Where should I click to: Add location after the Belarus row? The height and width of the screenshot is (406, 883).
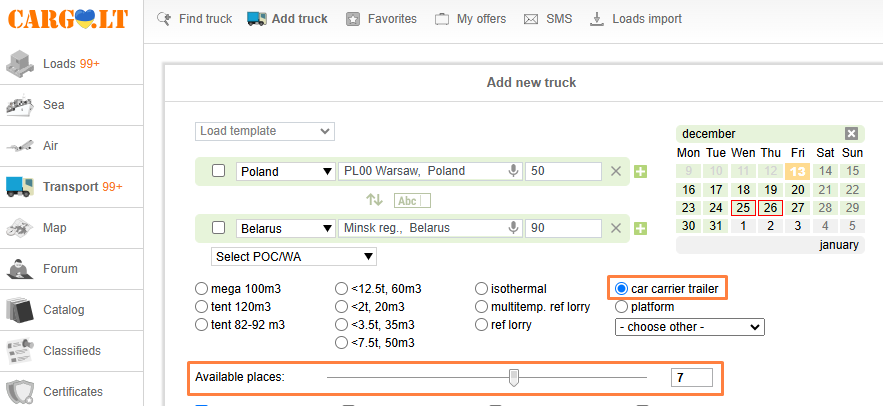pos(640,228)
